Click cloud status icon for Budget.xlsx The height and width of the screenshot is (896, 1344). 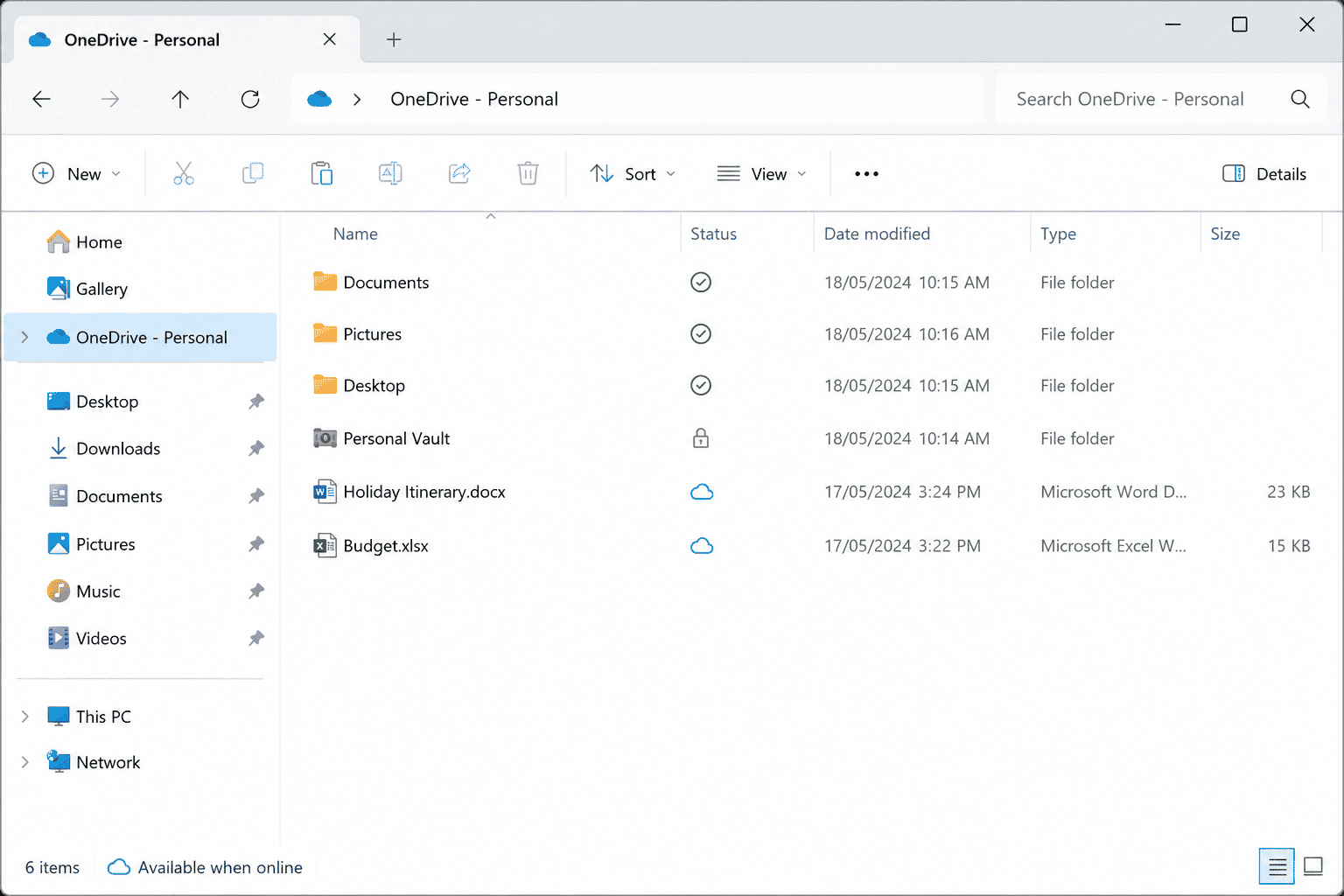point(702,546)
